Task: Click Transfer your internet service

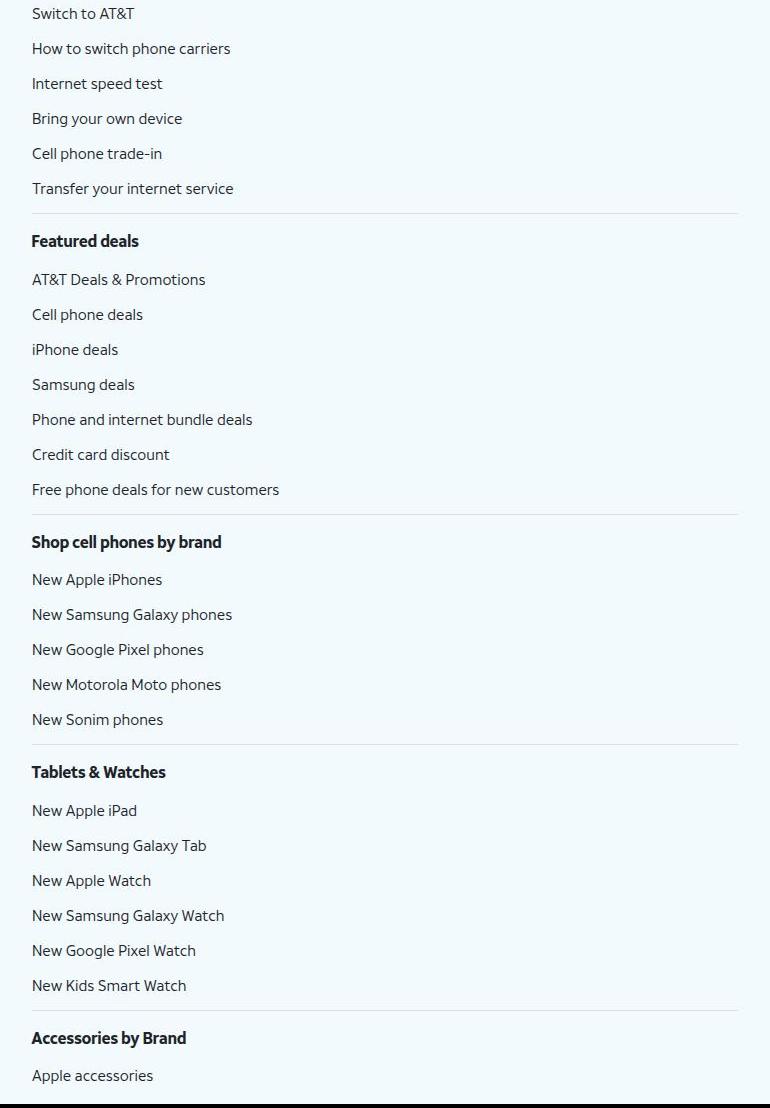Action: [132, 189]
